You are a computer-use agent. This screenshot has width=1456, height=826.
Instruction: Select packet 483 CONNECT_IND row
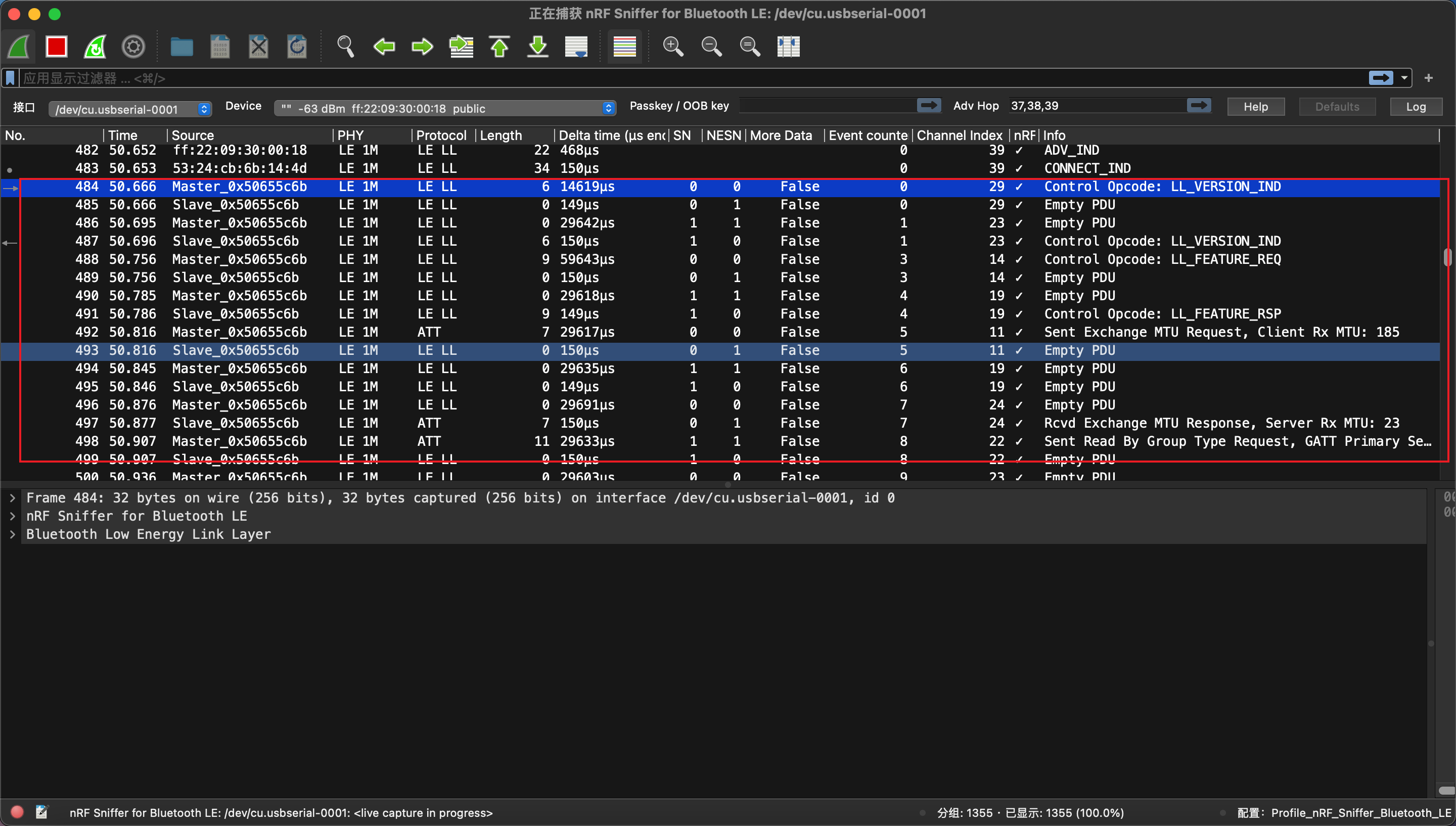pyautogui.click(x=720, y=168)
